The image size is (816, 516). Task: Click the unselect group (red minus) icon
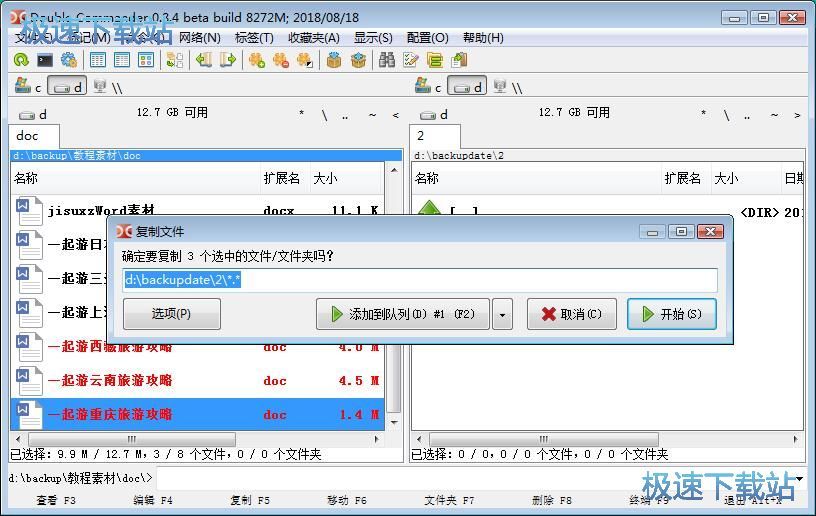pos(280,60)
